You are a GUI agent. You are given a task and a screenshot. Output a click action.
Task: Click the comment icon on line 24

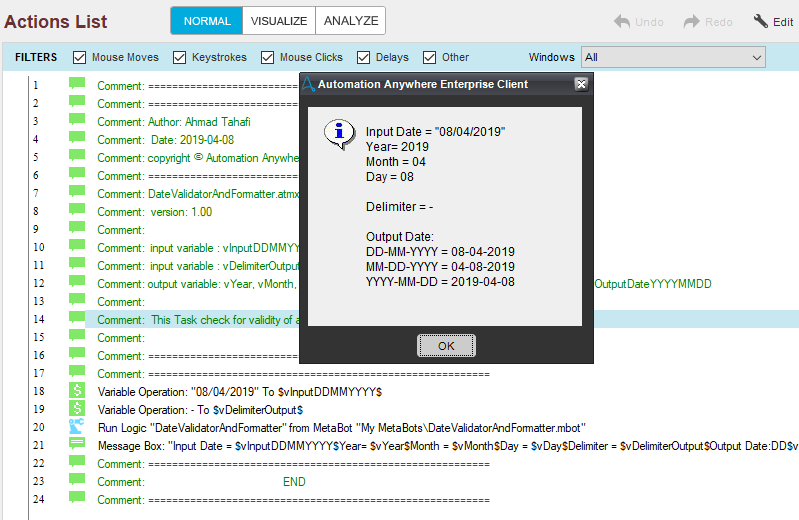coord(77,498)
